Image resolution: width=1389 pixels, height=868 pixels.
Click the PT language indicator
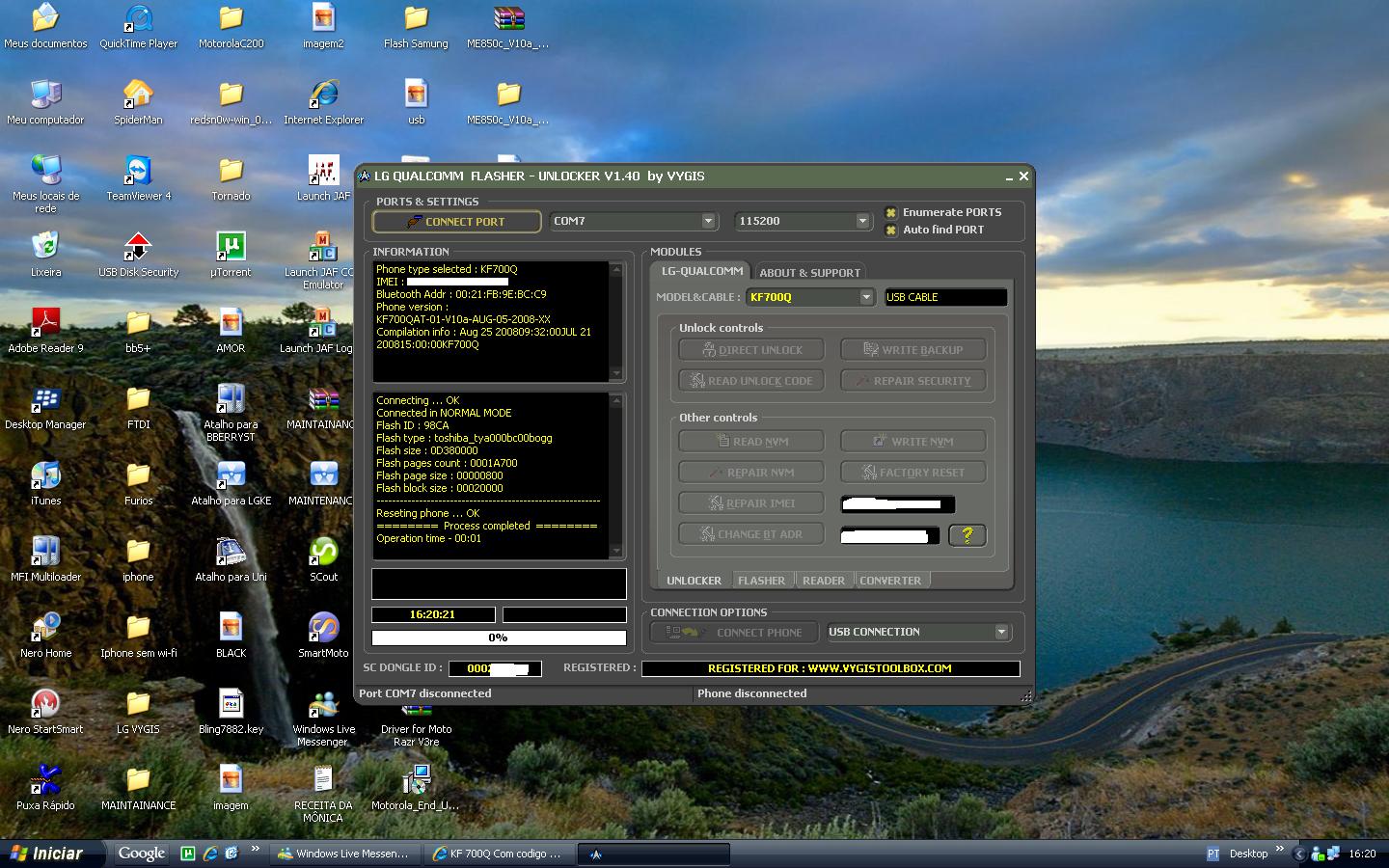point(1213,854)
